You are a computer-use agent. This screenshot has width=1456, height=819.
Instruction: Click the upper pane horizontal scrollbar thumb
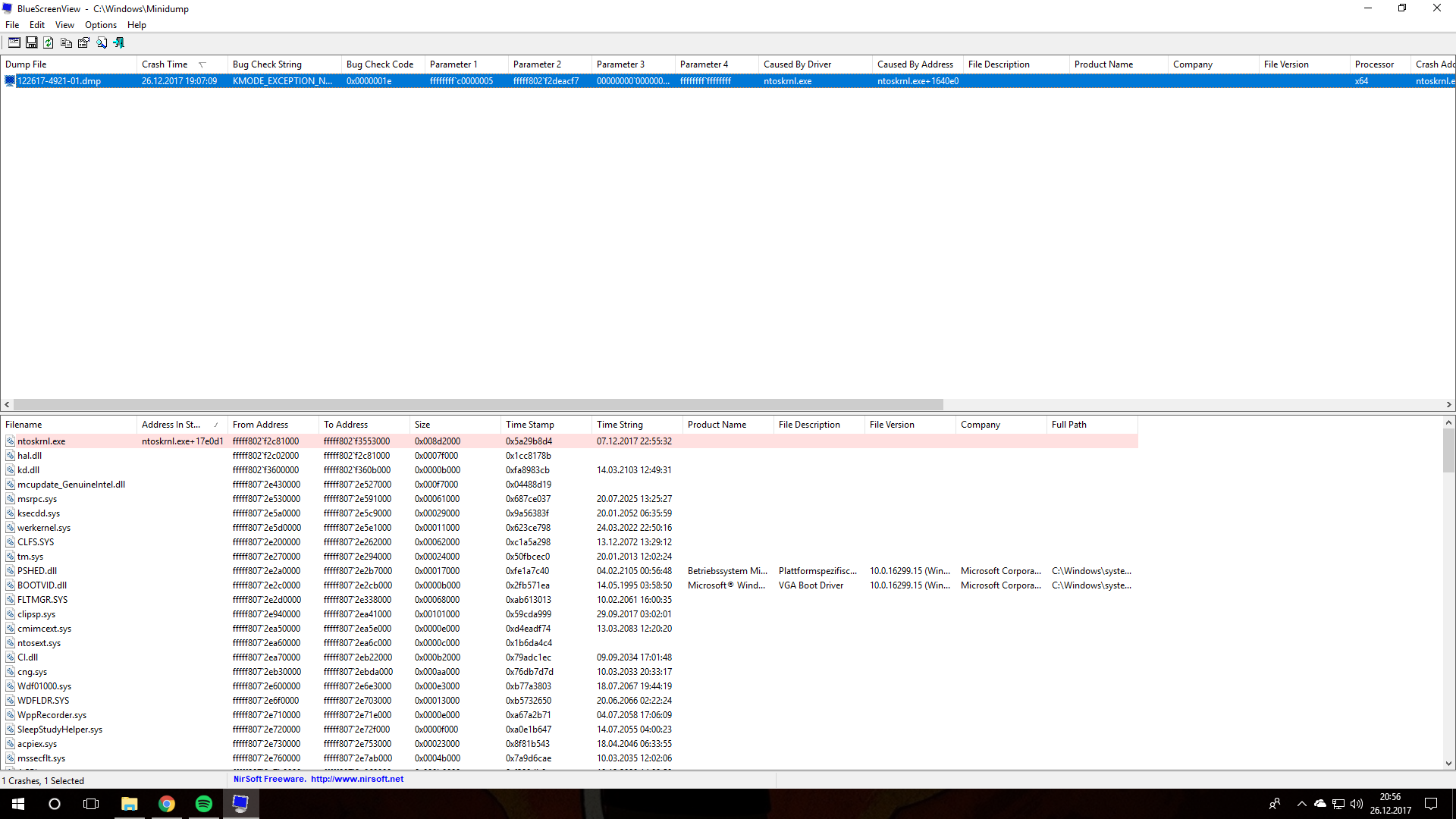coord(478,405)
